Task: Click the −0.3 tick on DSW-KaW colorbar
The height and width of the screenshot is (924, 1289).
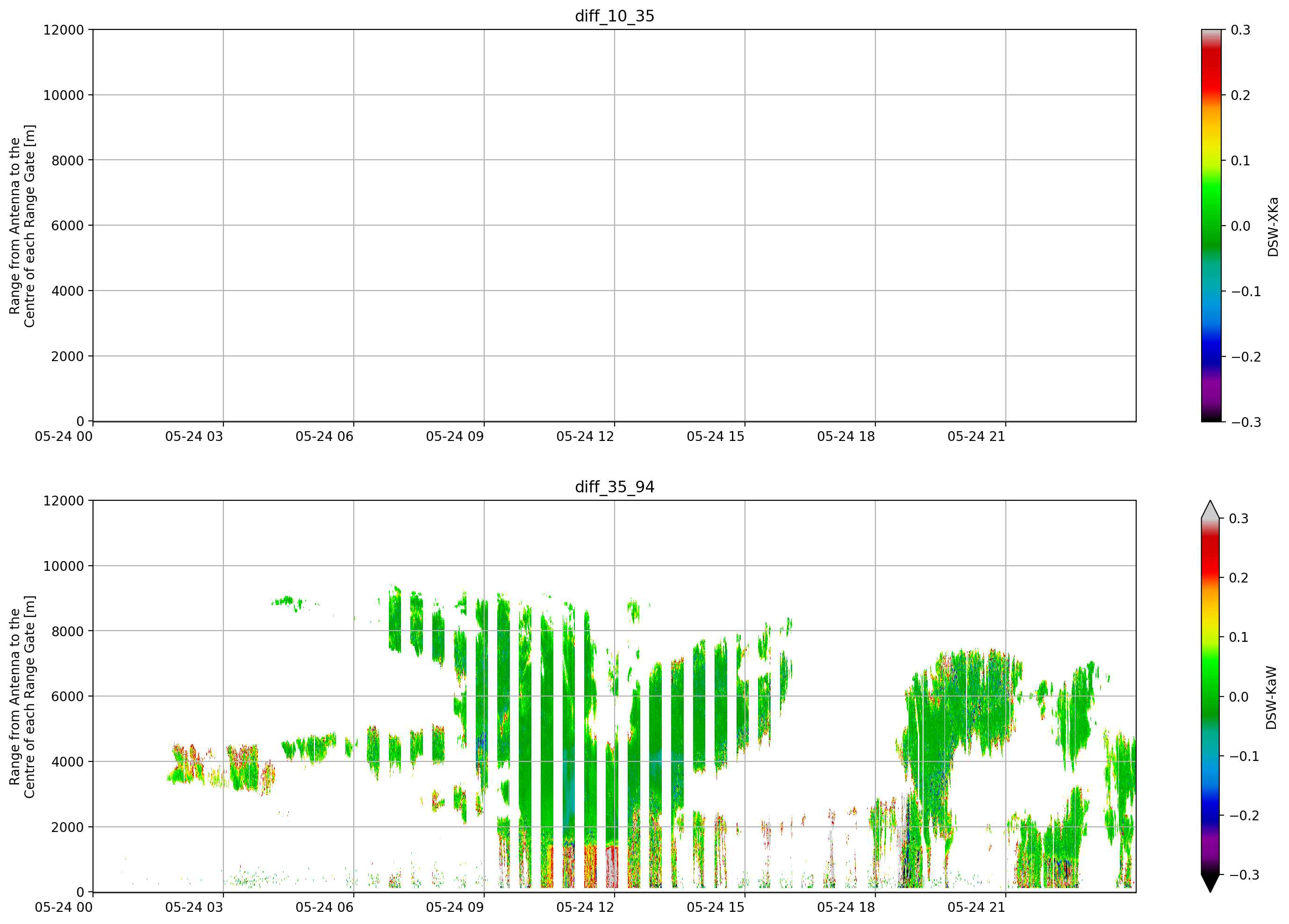Action: click(x=1244, y=874)
